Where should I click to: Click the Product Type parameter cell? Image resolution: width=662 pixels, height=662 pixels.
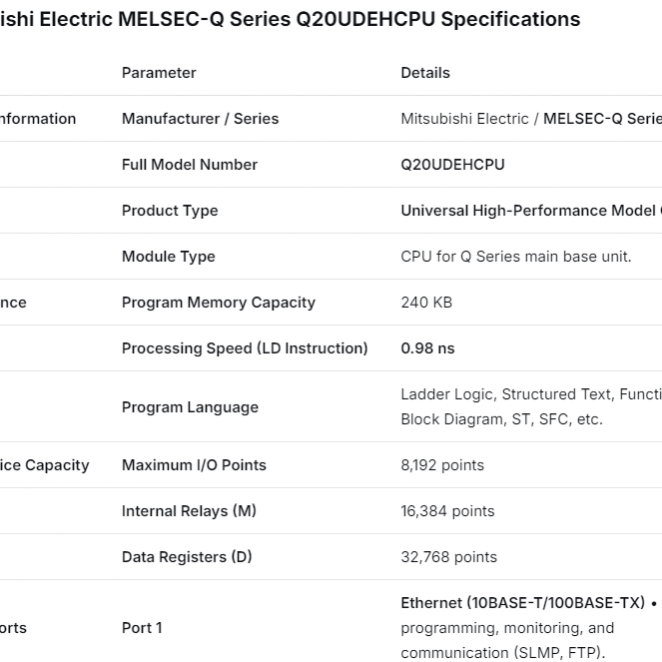click(169, 211)
